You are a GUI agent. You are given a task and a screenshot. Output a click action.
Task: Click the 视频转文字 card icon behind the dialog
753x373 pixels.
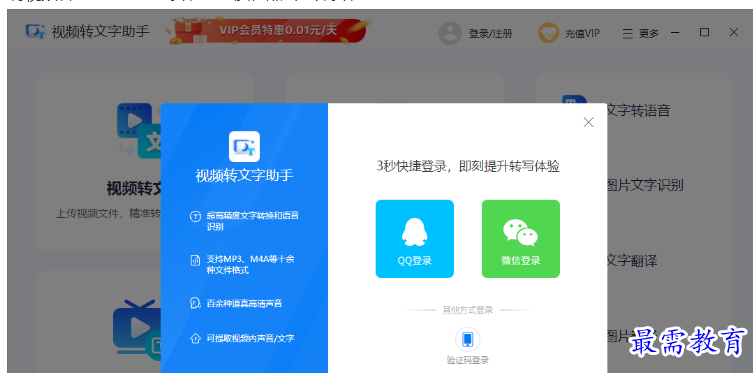139,131
